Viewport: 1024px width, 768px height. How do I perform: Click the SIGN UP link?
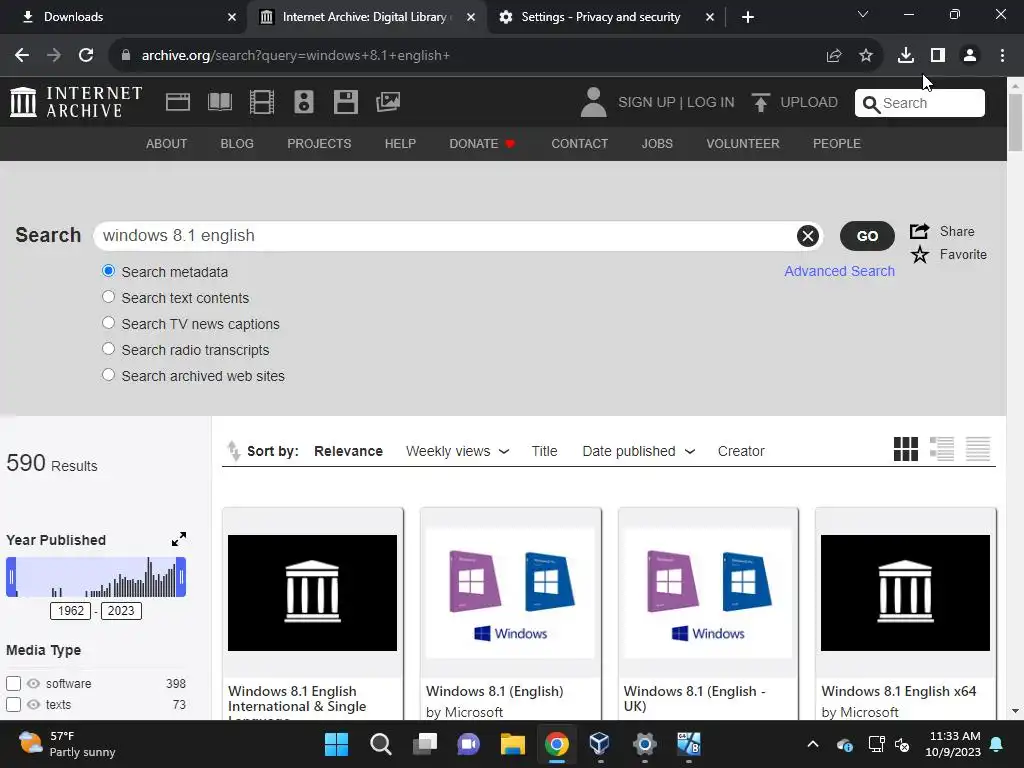pyautogui.click(x=647, y=103)
